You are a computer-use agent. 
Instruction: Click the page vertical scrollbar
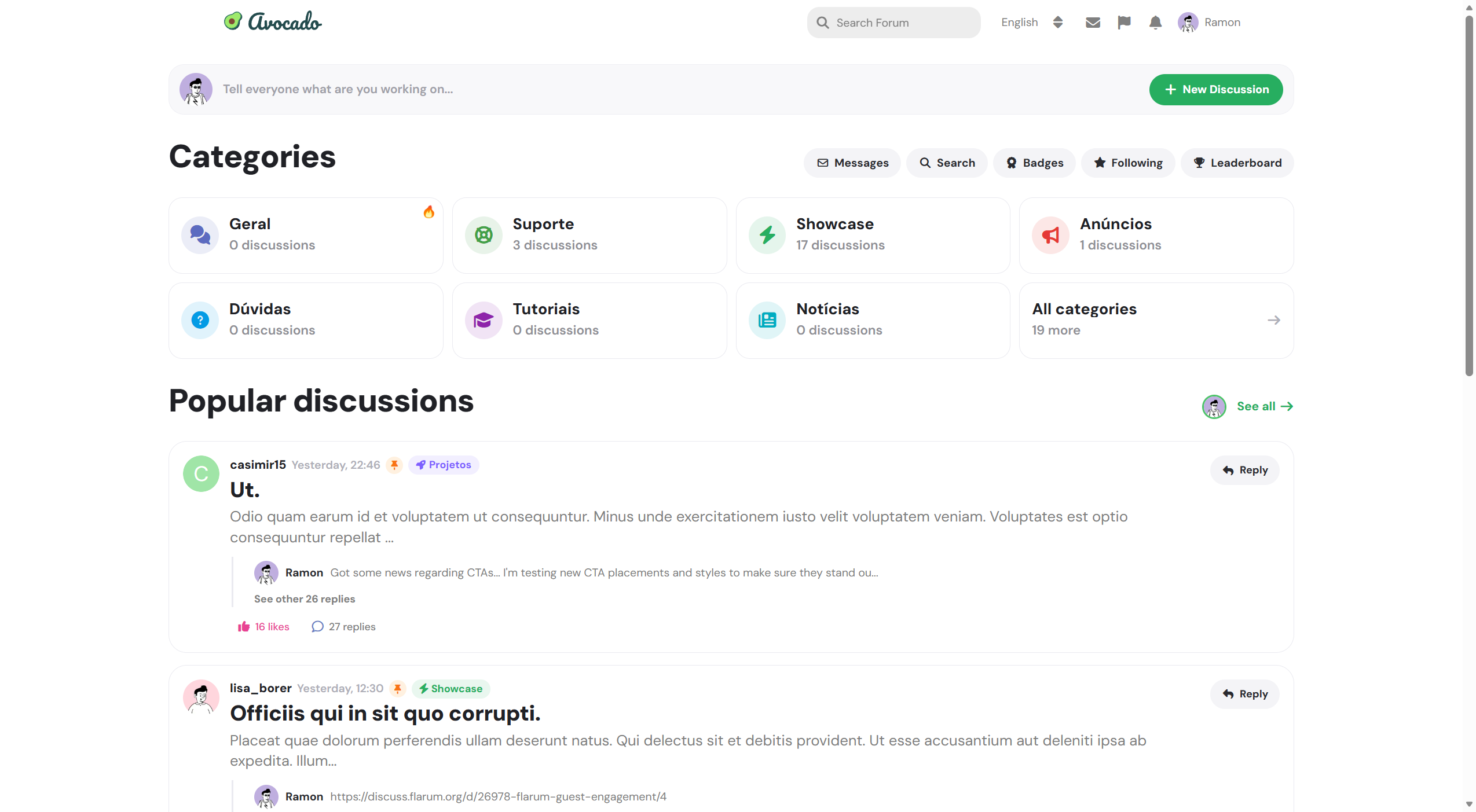1469,197
